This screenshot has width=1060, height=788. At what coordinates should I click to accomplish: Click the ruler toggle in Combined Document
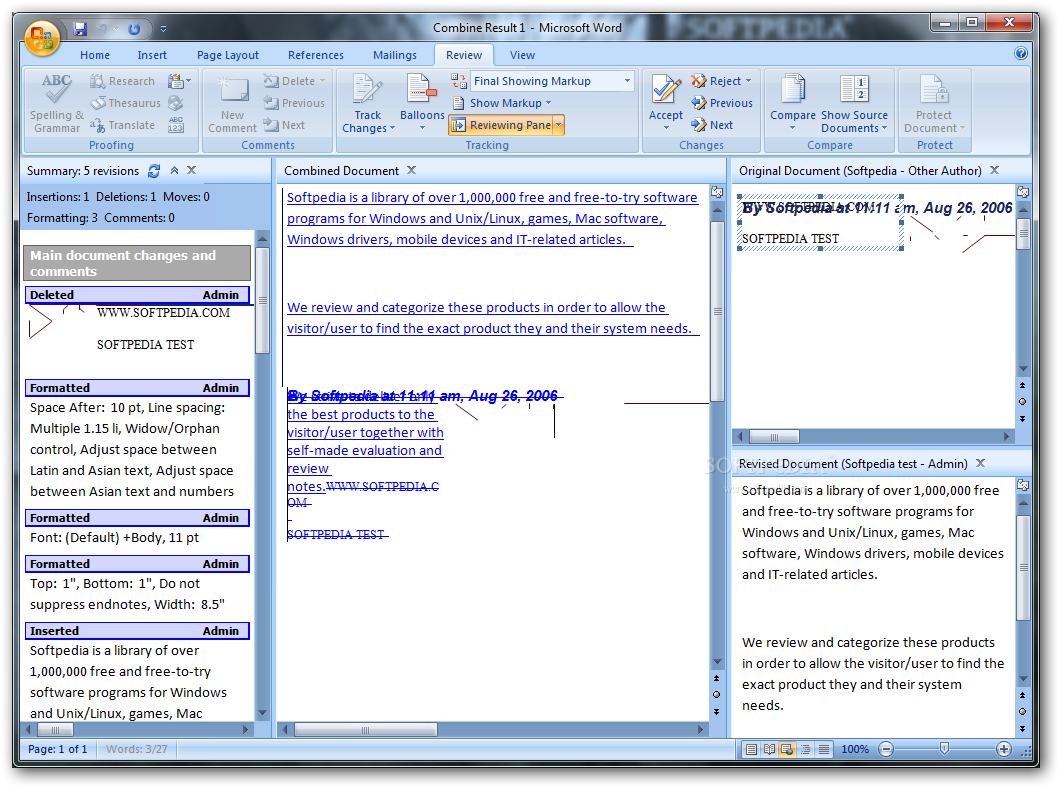tap(717, 193)
